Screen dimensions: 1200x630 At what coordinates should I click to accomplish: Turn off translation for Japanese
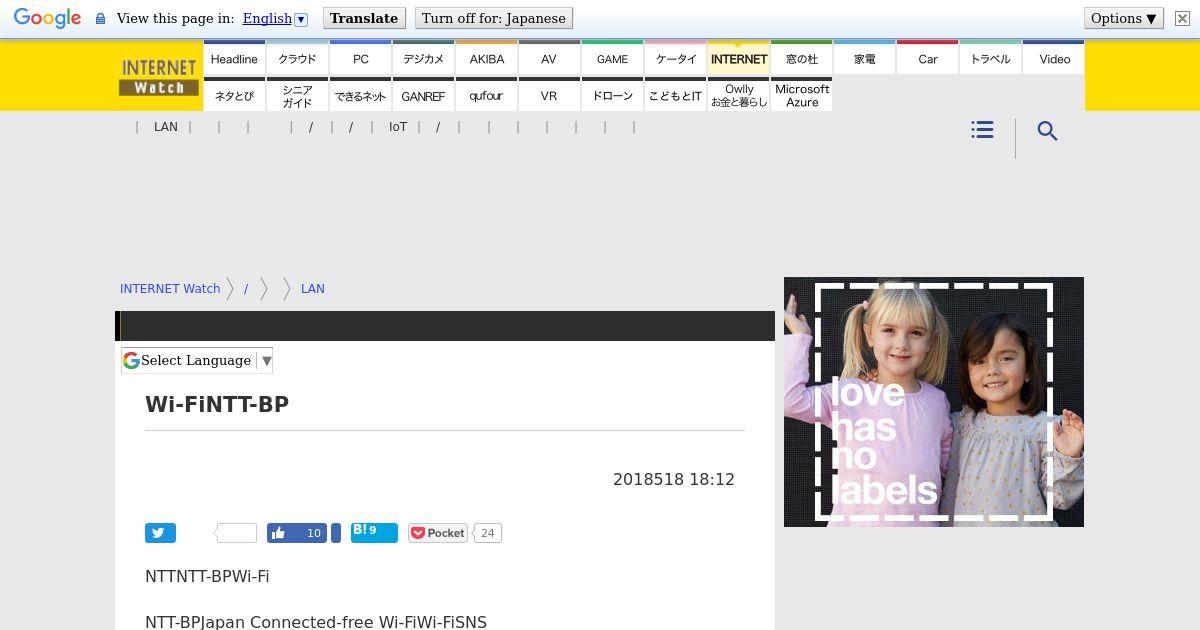pyautogui.click(x=494, y=18)
